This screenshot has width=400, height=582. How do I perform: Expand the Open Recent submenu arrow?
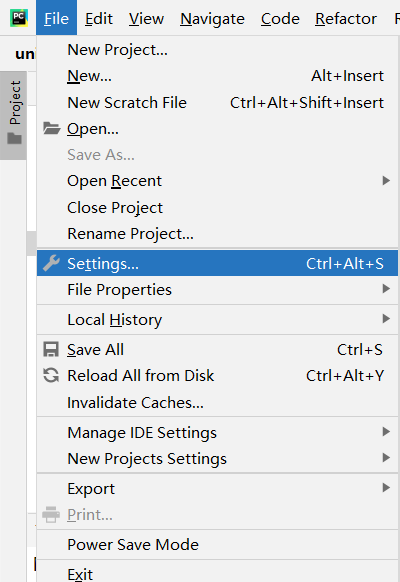pyautogui.click(x=386, y=181)
